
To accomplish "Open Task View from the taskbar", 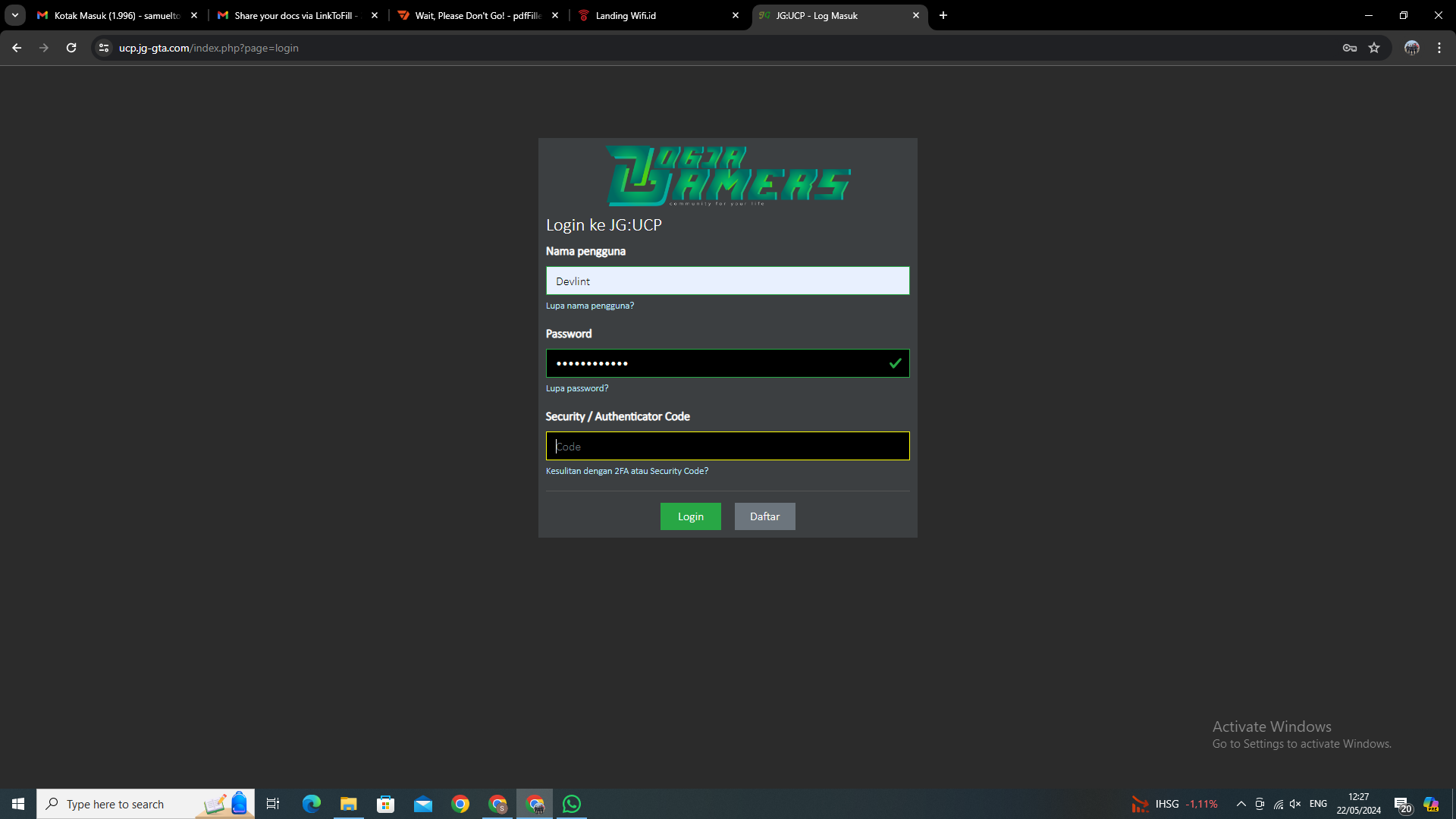I will point(273,804).
